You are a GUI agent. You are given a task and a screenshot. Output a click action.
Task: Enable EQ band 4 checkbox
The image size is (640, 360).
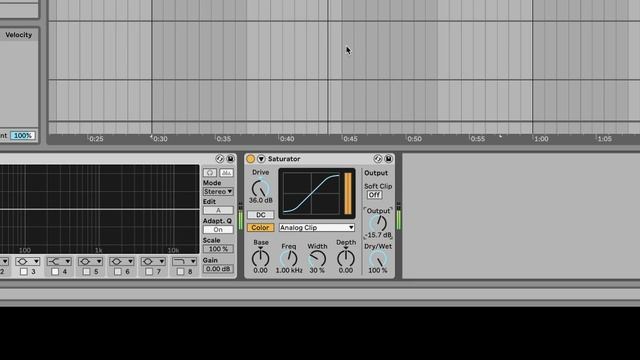point(55,271)
